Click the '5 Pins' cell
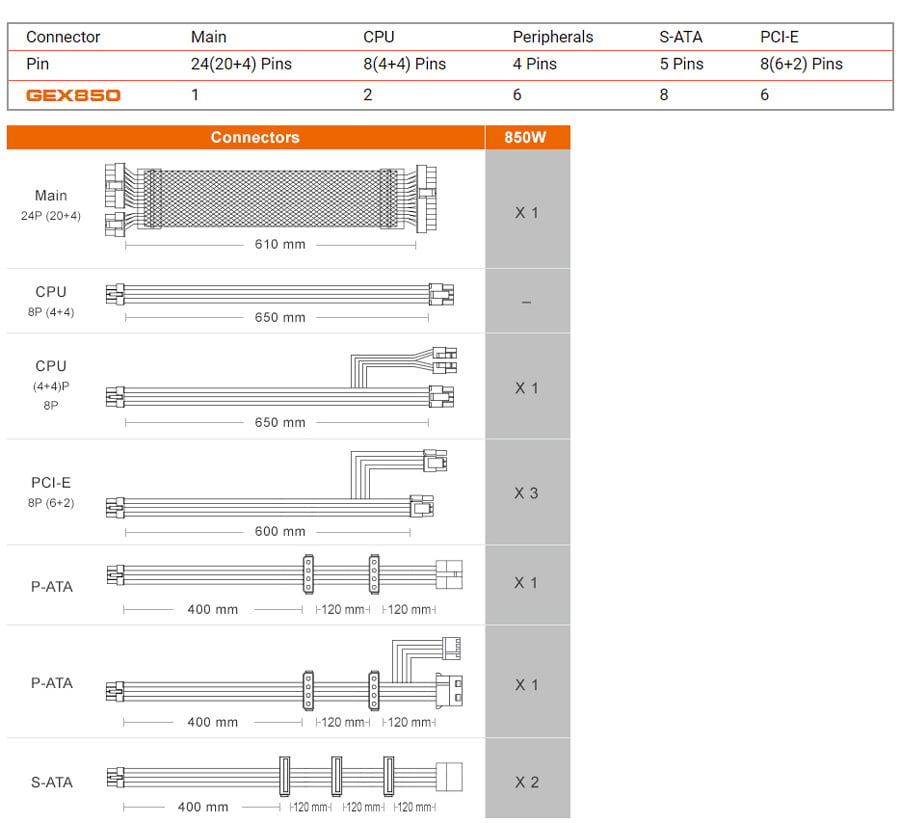This screenshot has width=900, height=823. coord(681,64)
